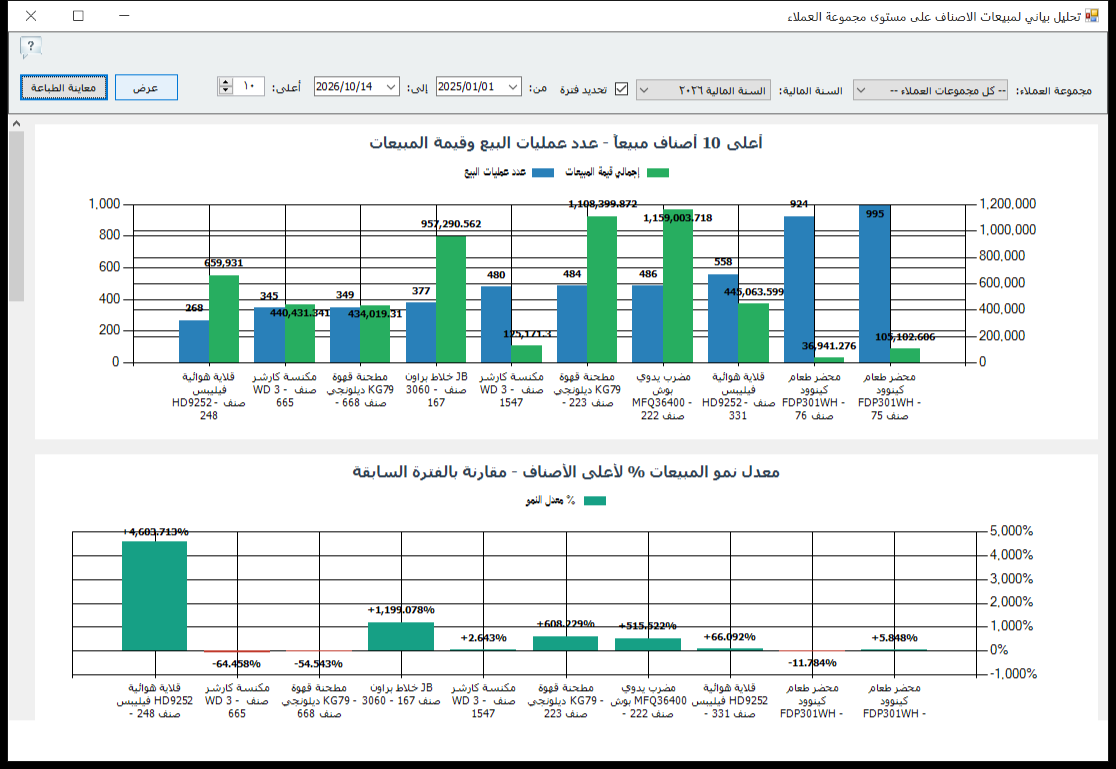
Task: Click the data label 36,941.276
Action: coord(829,346)
